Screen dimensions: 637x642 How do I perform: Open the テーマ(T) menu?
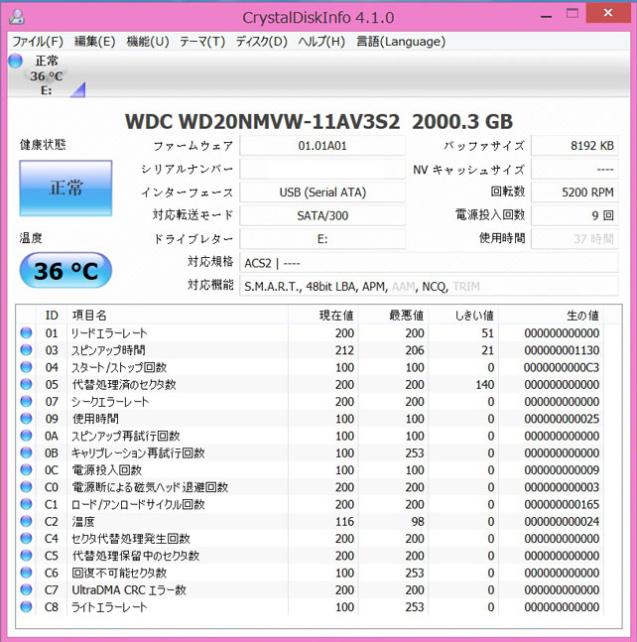pyautogui.click(x=202, y=41)
